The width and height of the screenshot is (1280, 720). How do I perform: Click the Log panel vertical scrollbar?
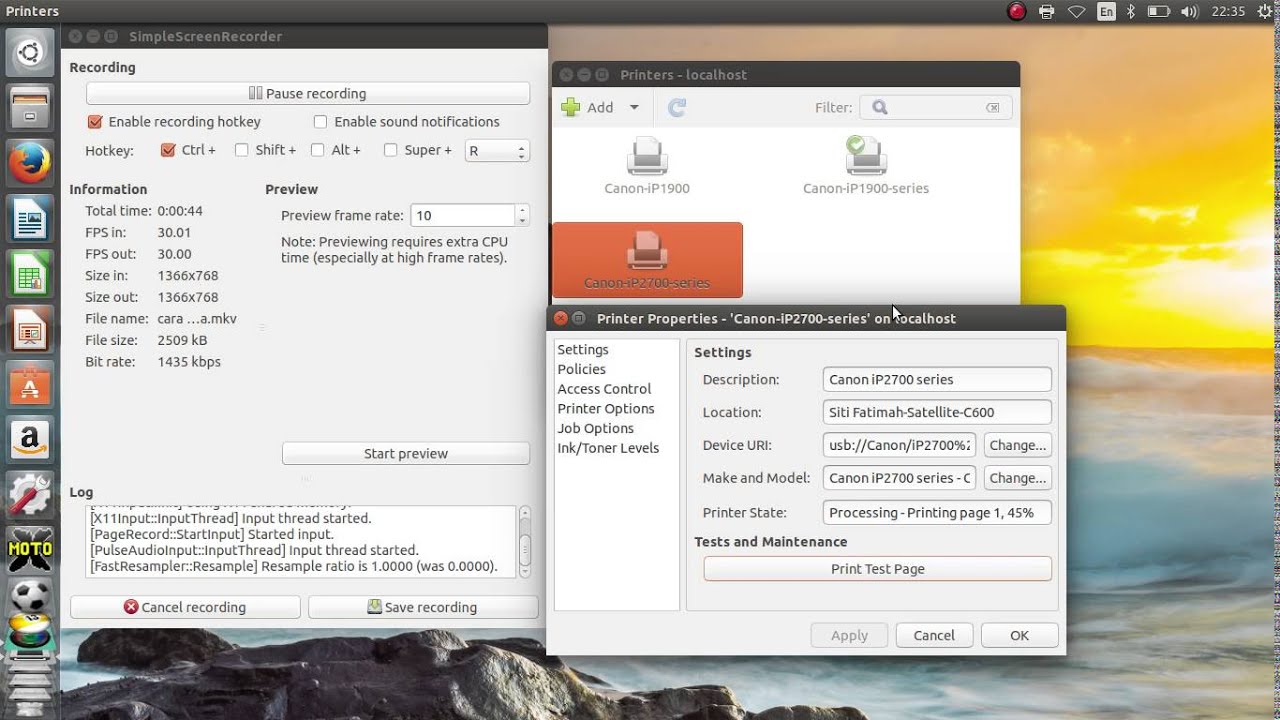[x=524, y=541]
